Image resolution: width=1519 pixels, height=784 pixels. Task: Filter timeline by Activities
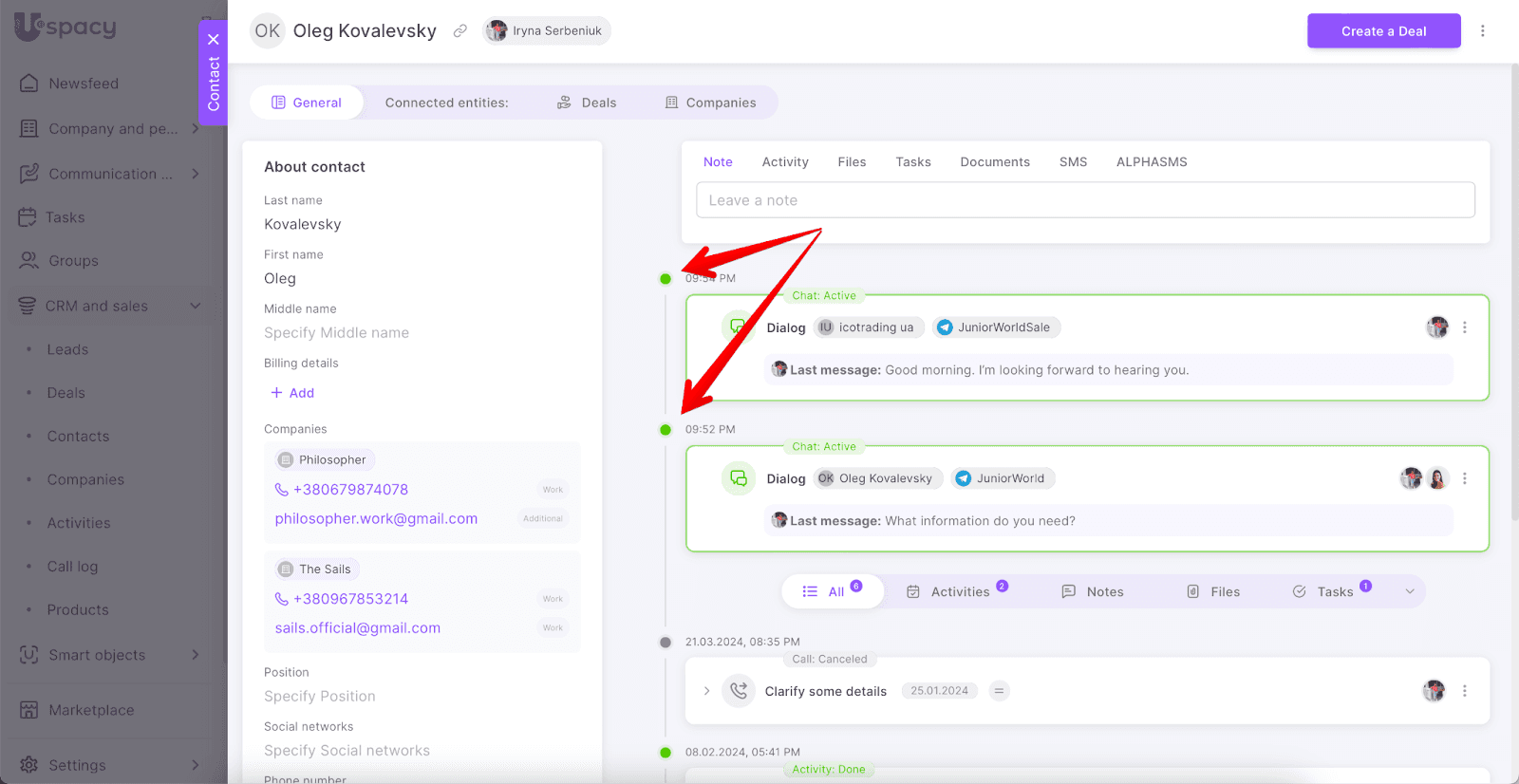pyautogui.click(x=958, y=591)
